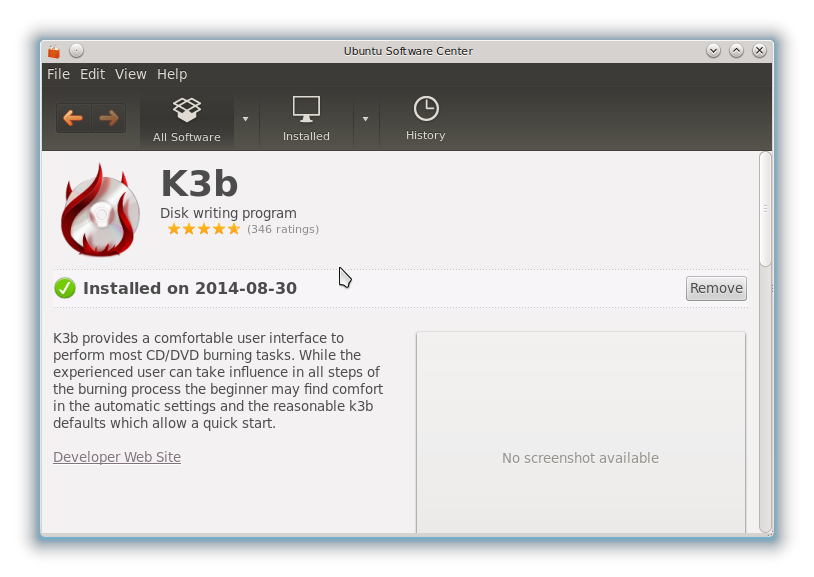The height and width of the screenshot is (577, 814).
Task: Show the Installed software list
Action: (306, 119)
